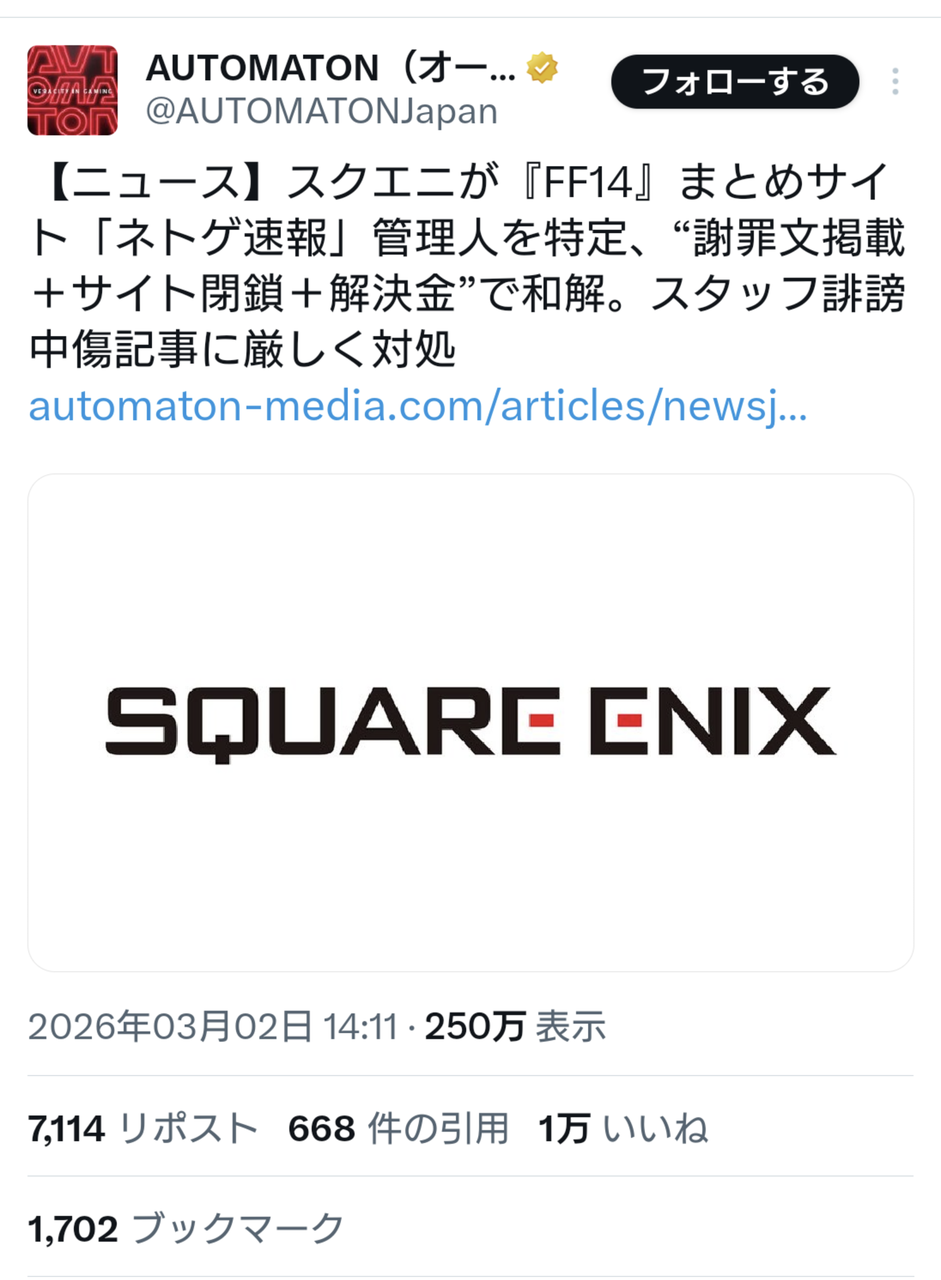Screen dimensions: 941x1280
Task: Open the AUTOMATON（オー... display name
Action: [x=331, y=69]
